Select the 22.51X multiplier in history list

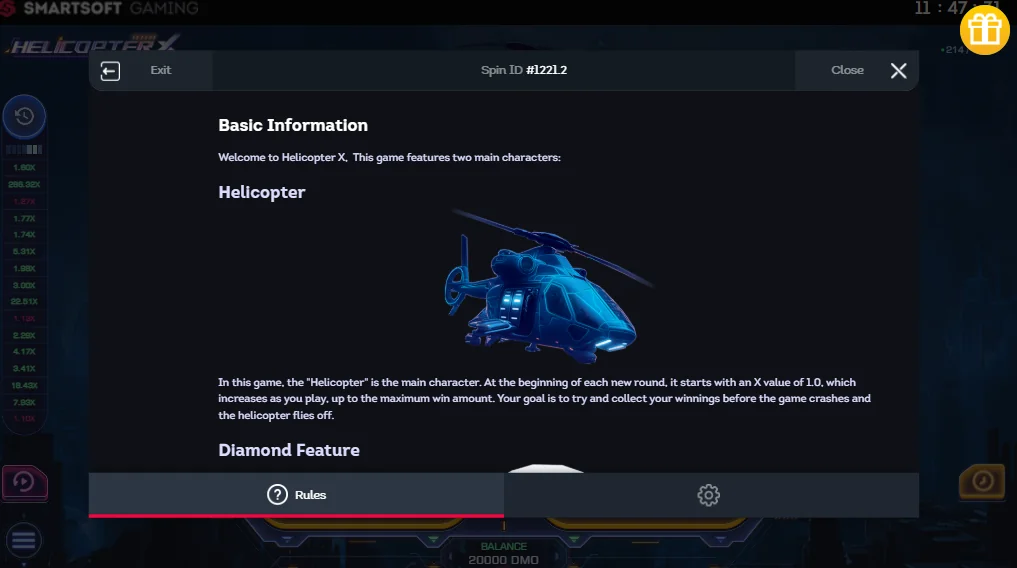click(x=24, y=302)
